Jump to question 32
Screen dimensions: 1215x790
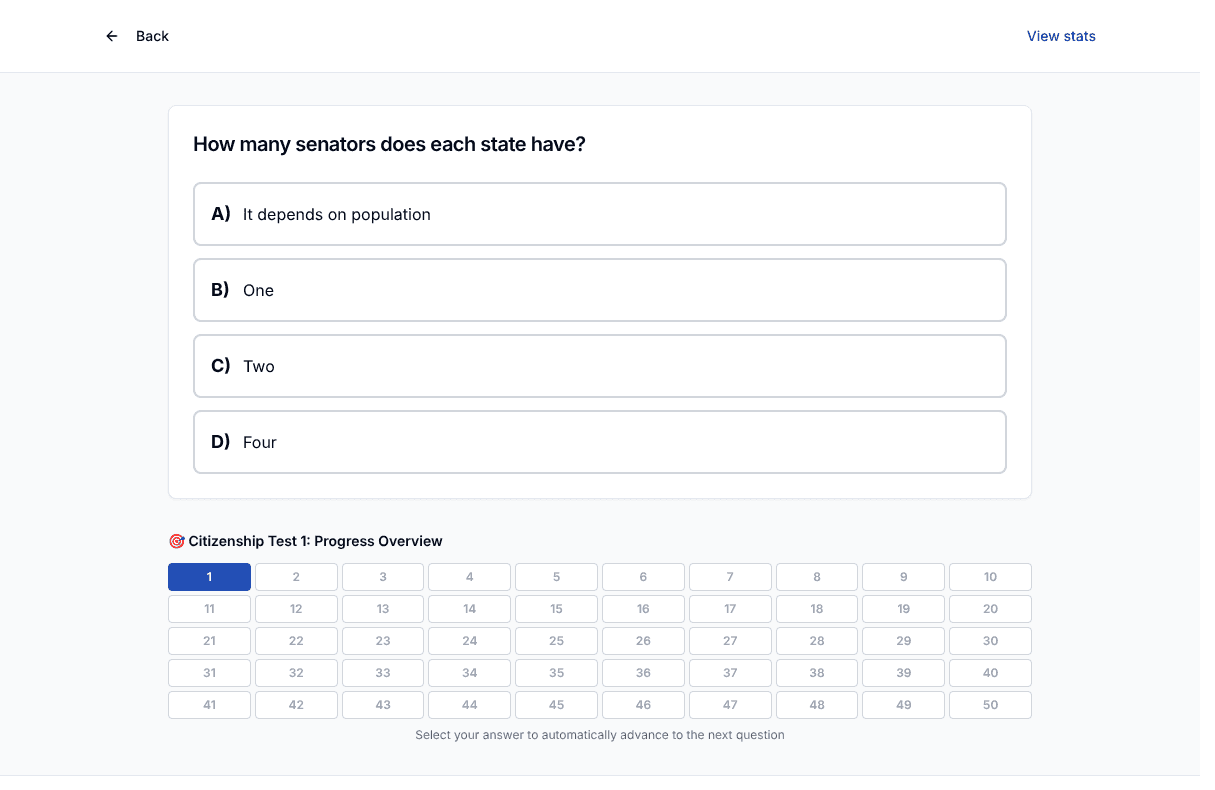296,673
